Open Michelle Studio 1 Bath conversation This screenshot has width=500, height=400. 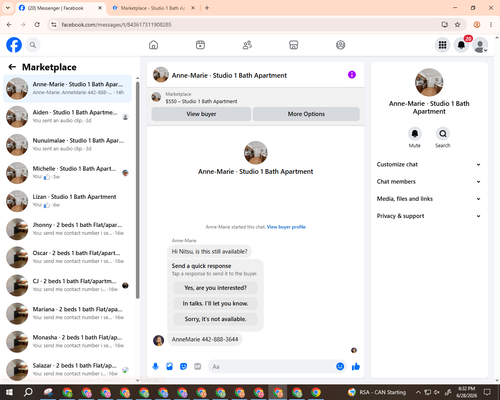pyautogui.click(x=67, y=173)
